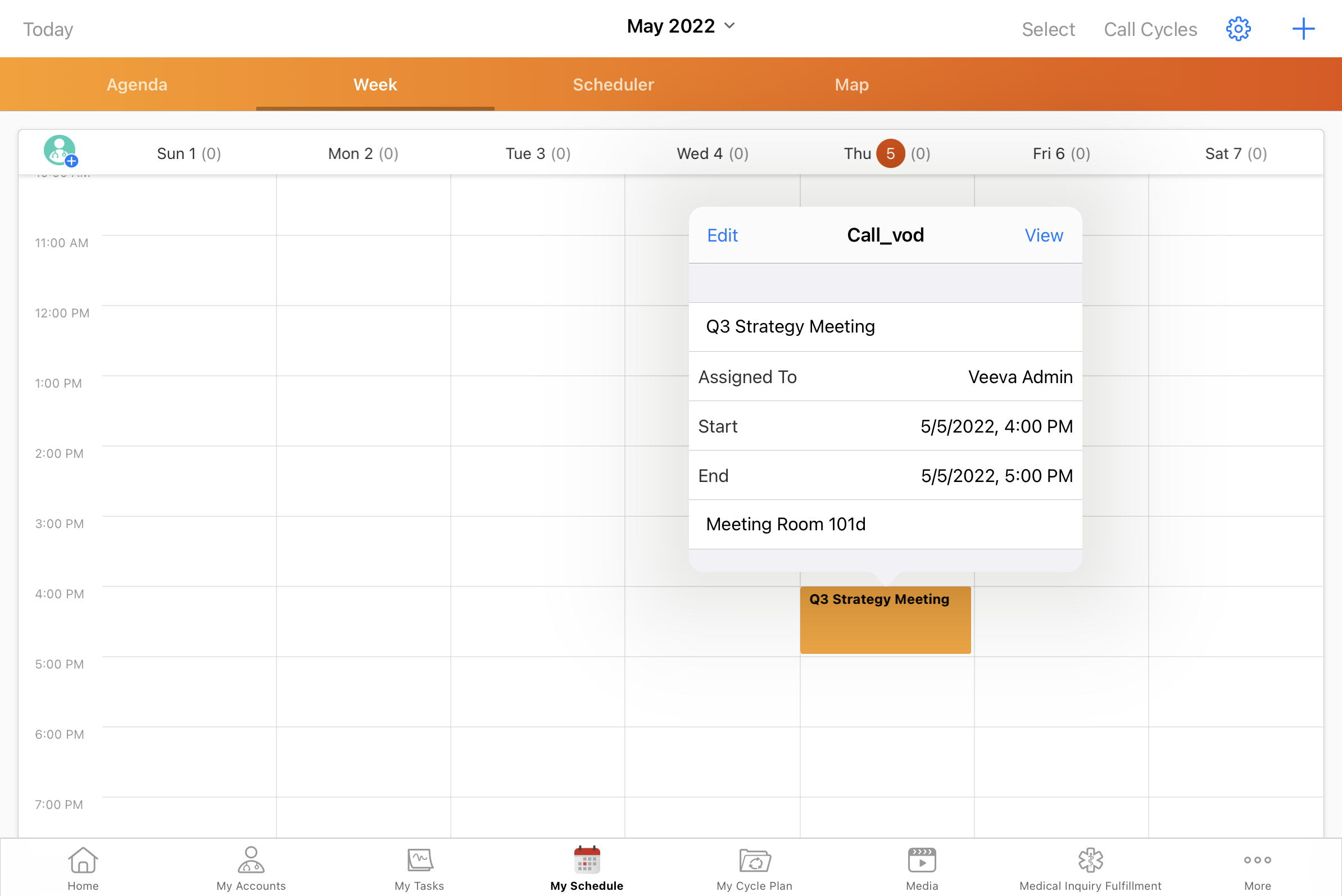
Task: Click the plus icon to add entry
Action: pos(1303,29)
